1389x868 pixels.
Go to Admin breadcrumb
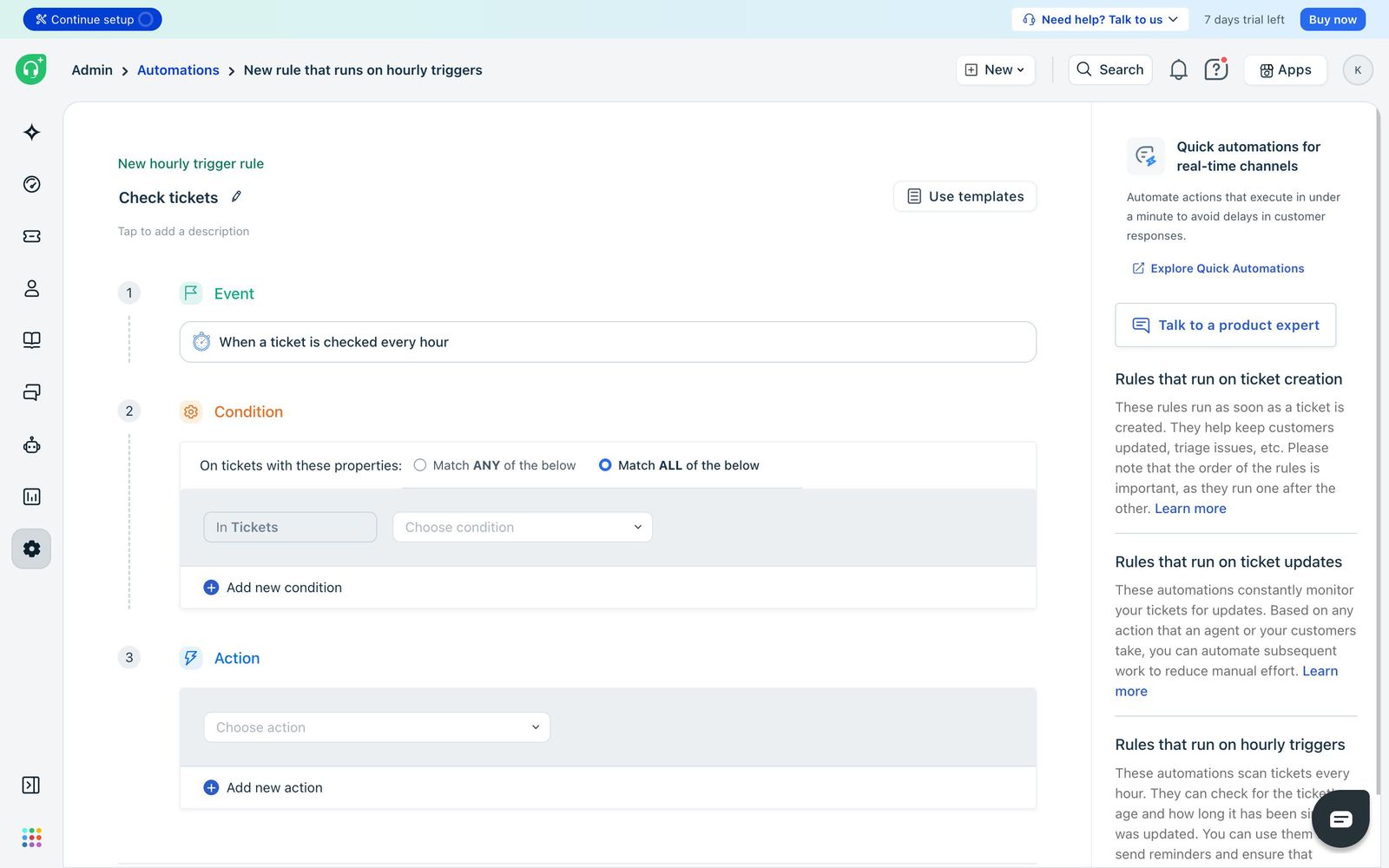click(x=92, y=69)
